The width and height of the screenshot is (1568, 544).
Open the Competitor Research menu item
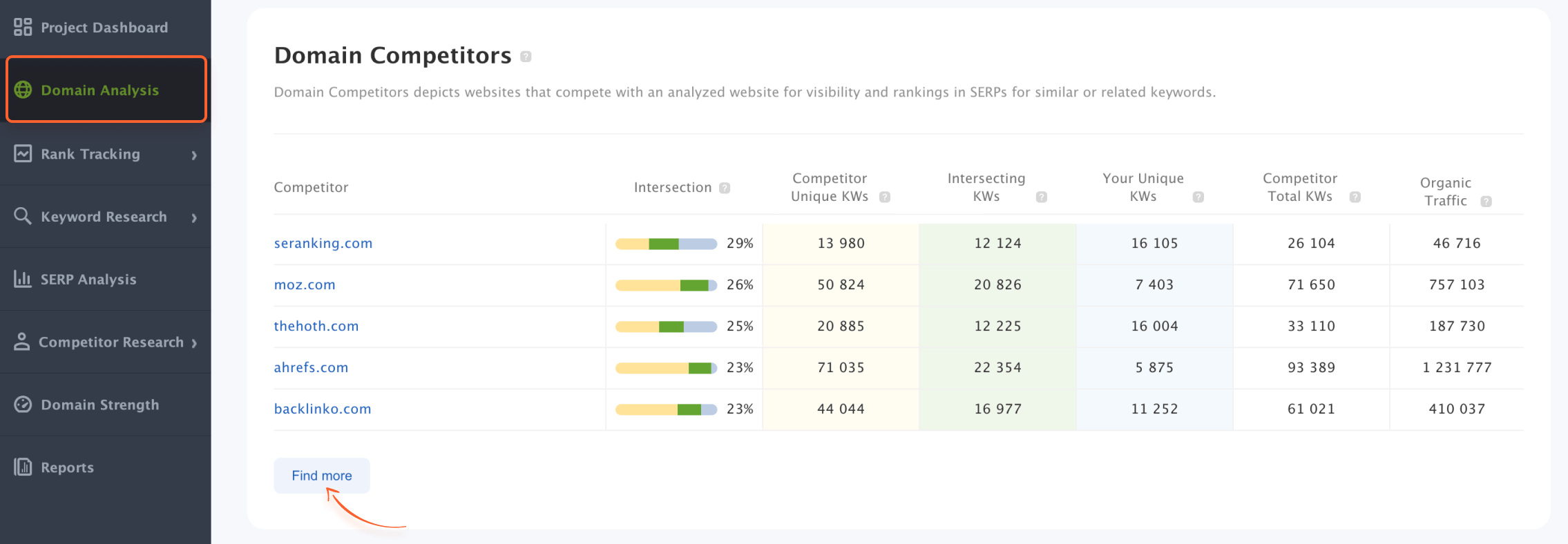coord(105,342)
